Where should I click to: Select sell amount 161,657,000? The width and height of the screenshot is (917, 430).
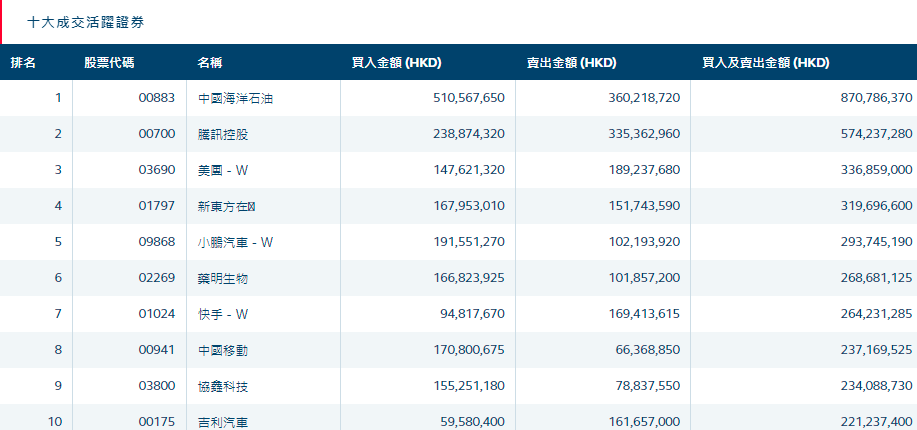tap(644, 422)
